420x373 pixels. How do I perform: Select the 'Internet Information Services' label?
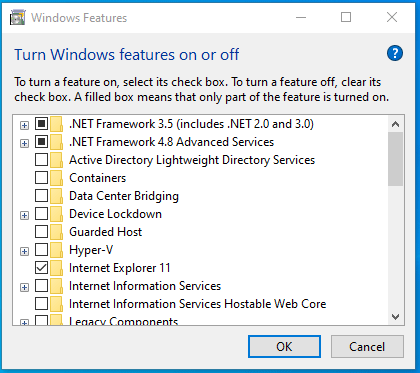tap(145, 286)
